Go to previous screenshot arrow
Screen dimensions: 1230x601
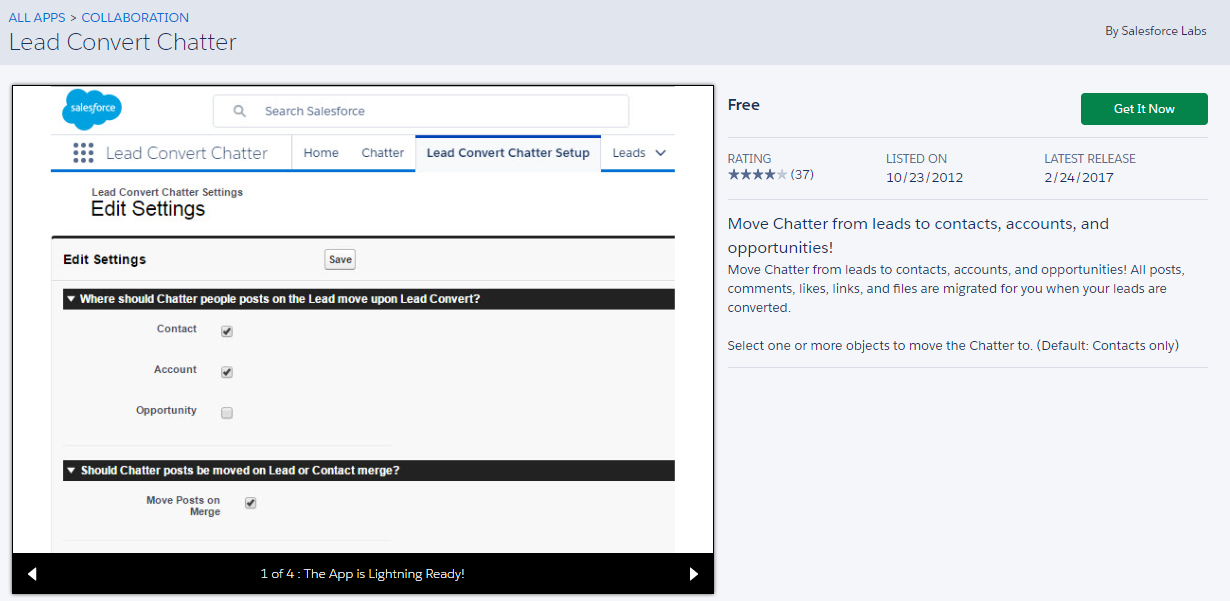pos(32,574)
